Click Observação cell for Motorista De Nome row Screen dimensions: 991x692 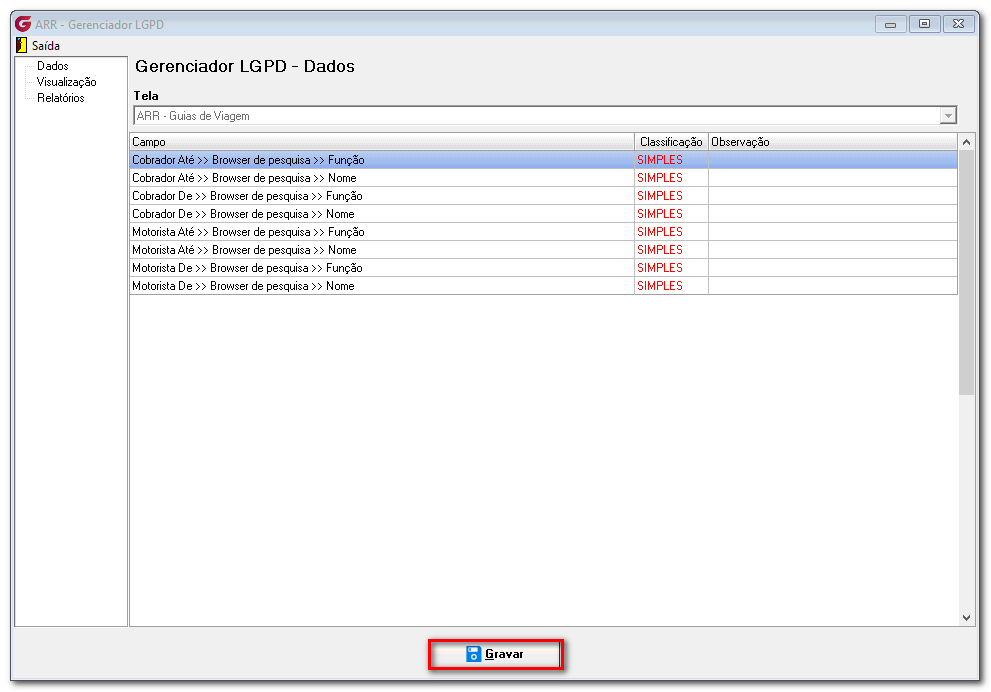(833, 286)
